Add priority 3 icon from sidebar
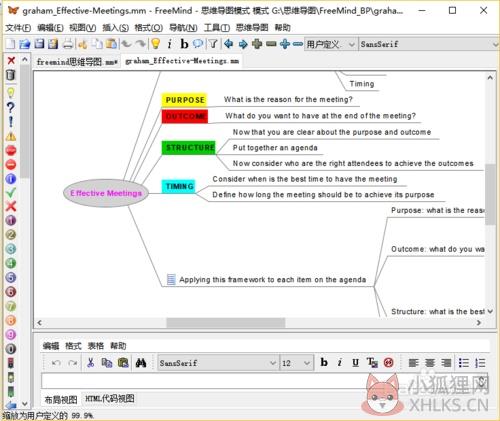The width and height of the screenshot is (500, 421). (11, 249)
